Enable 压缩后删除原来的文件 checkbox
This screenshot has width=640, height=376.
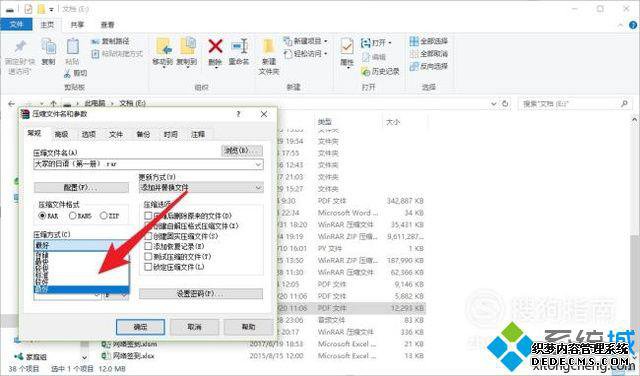pyautogui.click(x=149, y=216)
